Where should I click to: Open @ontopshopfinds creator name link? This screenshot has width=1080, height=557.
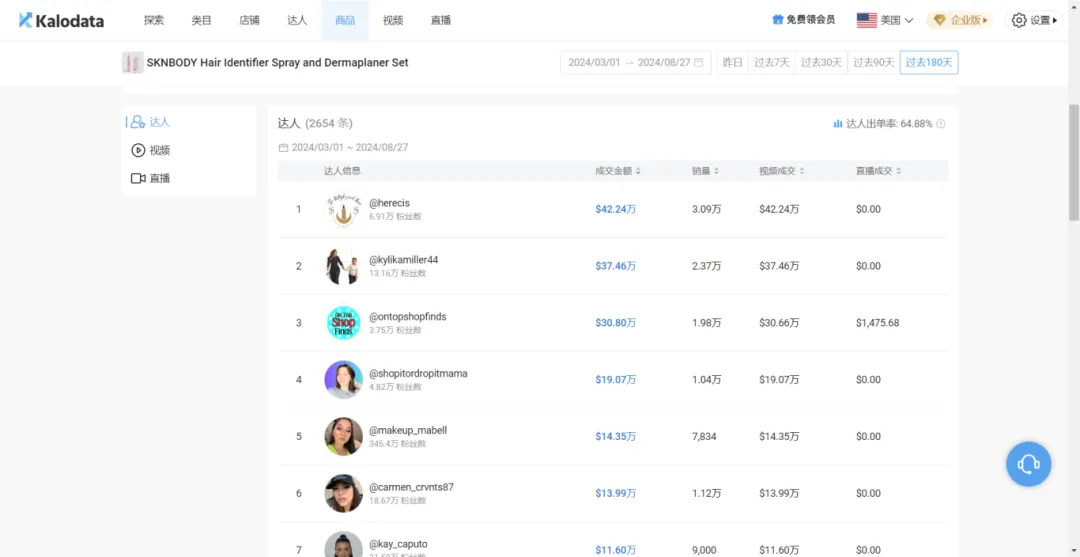click(x=408, y=317)
